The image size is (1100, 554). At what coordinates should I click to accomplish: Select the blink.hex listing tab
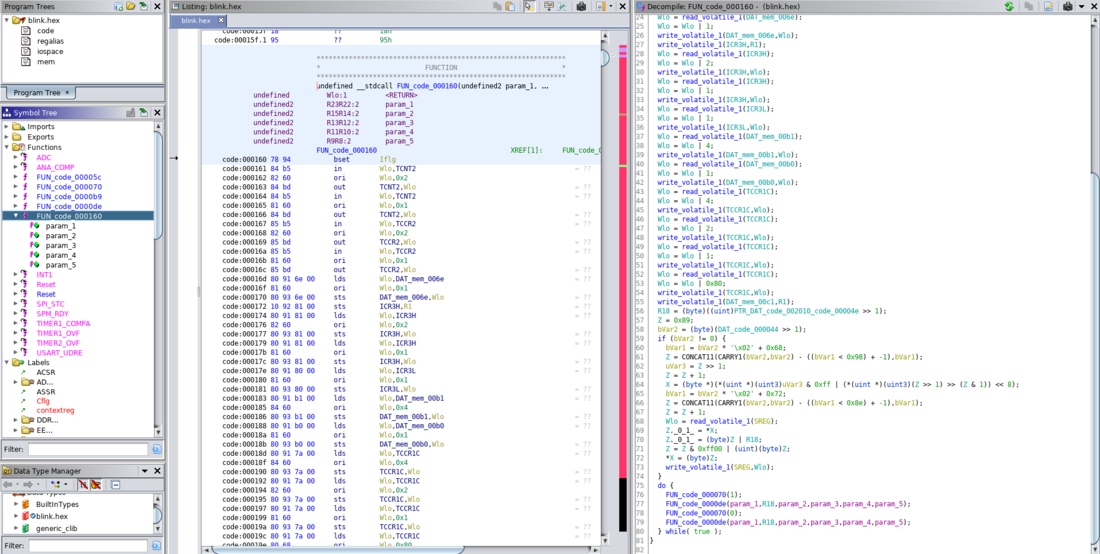tap(196, 20)
